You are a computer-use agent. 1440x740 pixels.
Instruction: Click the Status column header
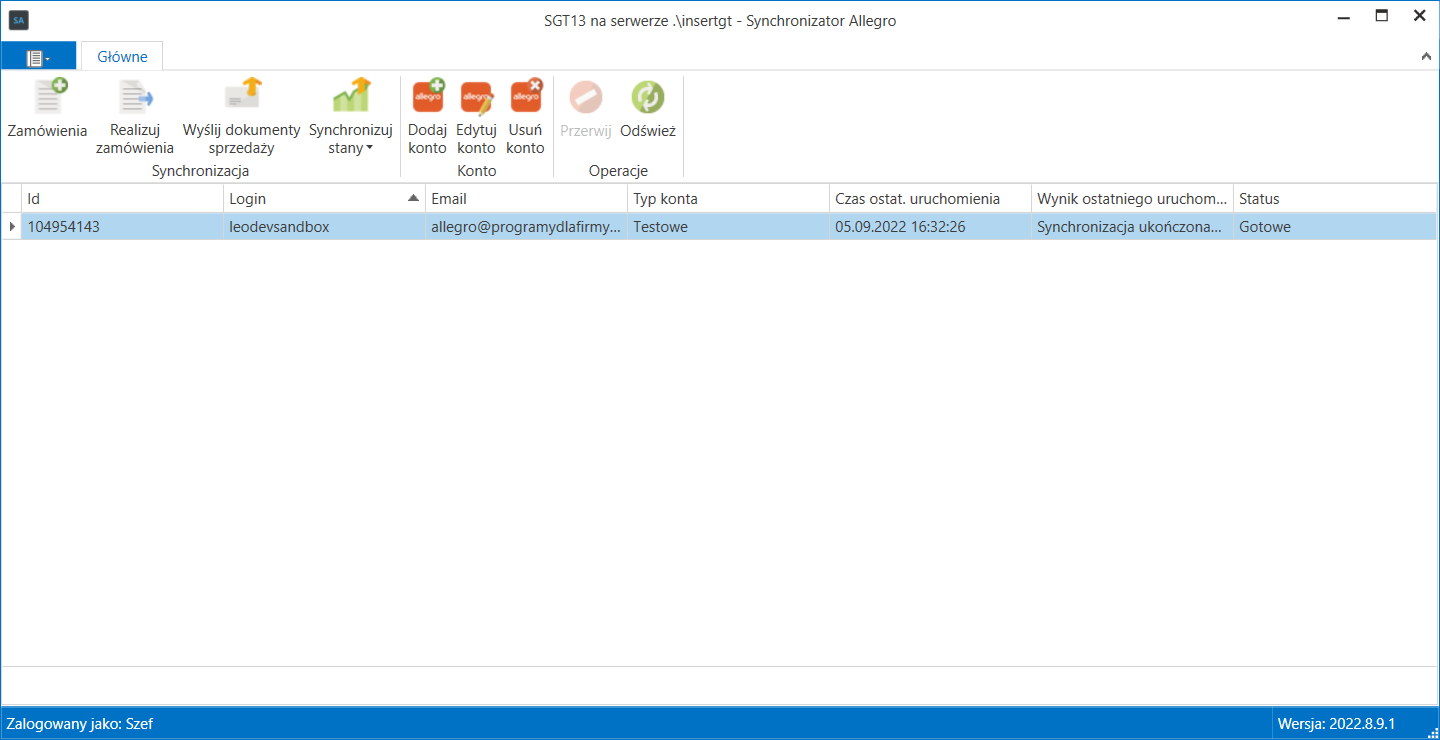[x=1335, y=199]
